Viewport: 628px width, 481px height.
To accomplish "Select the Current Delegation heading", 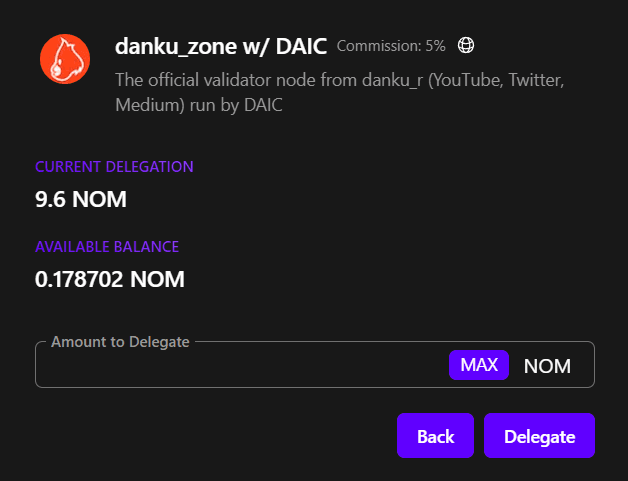I will click(114, 167).
